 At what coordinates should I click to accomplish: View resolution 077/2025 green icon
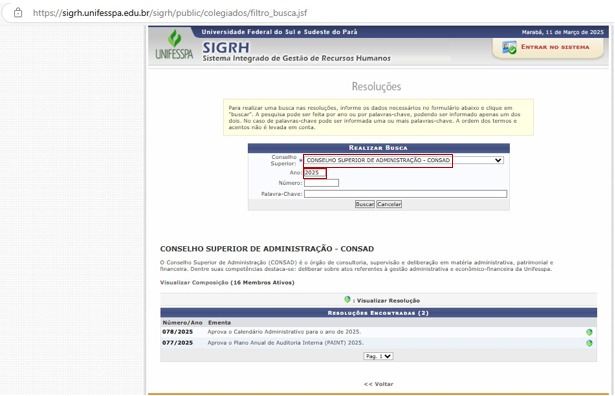pos(589,343)
